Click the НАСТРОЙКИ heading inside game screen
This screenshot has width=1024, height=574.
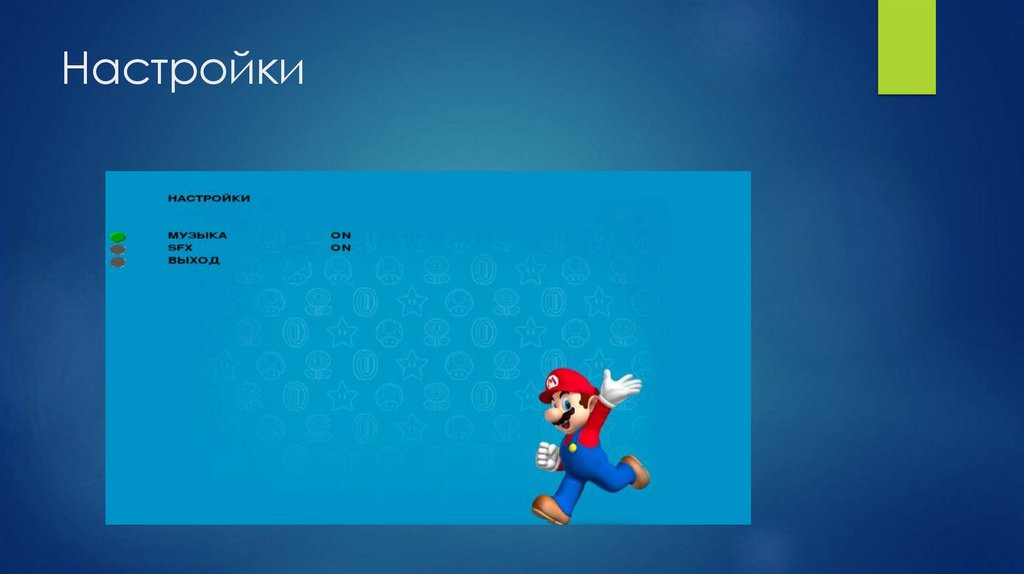(209, 198)
